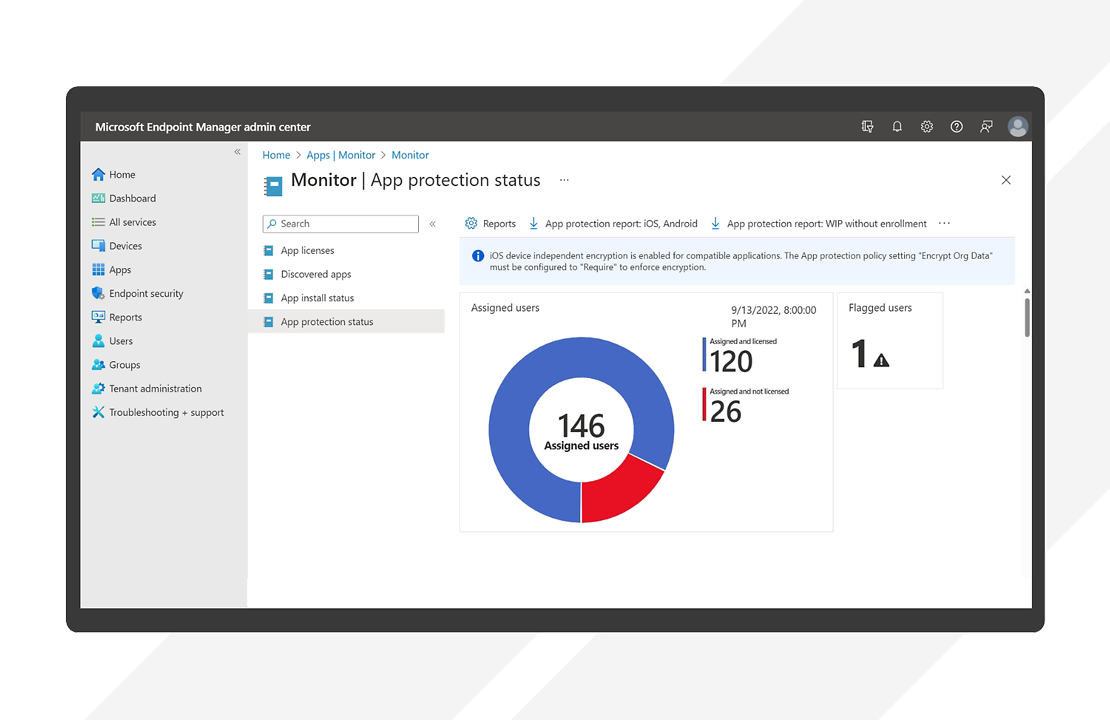This screenshot has width=1110, height=720.
Task: Click the flagged users warning triangle
Action: coord(881,360)
